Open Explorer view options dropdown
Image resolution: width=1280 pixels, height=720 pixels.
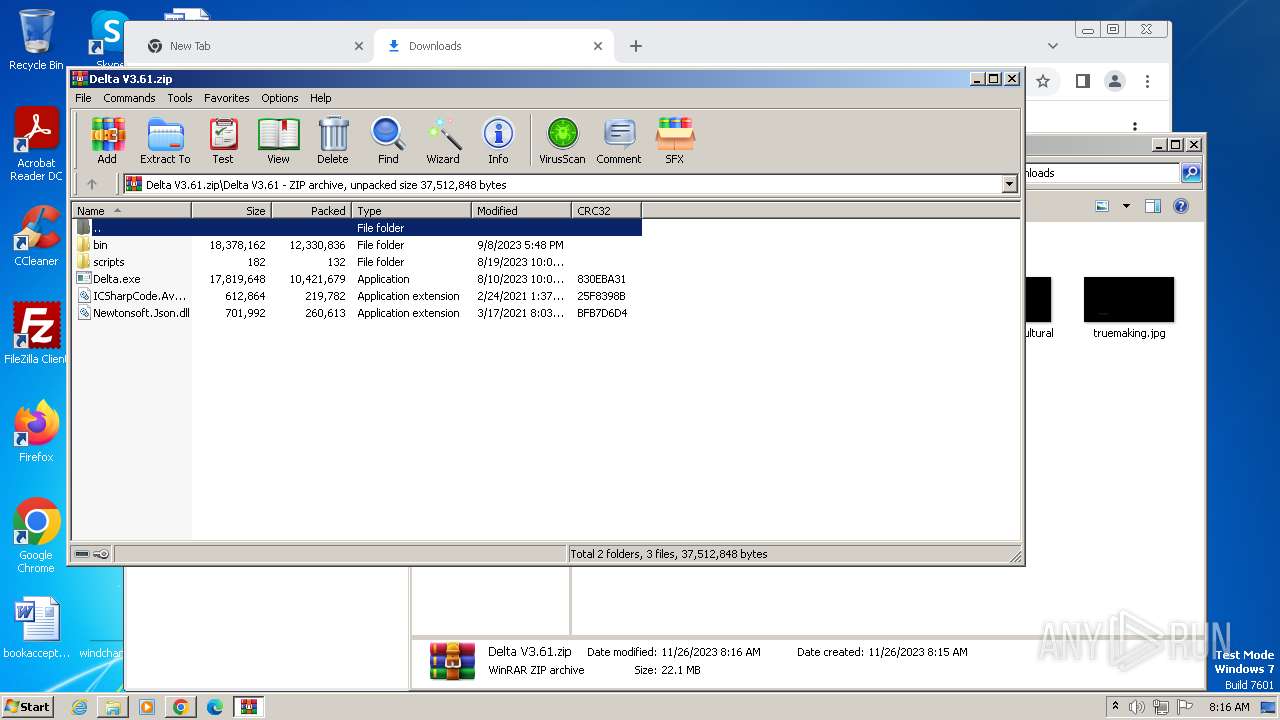pos(1126,206)
